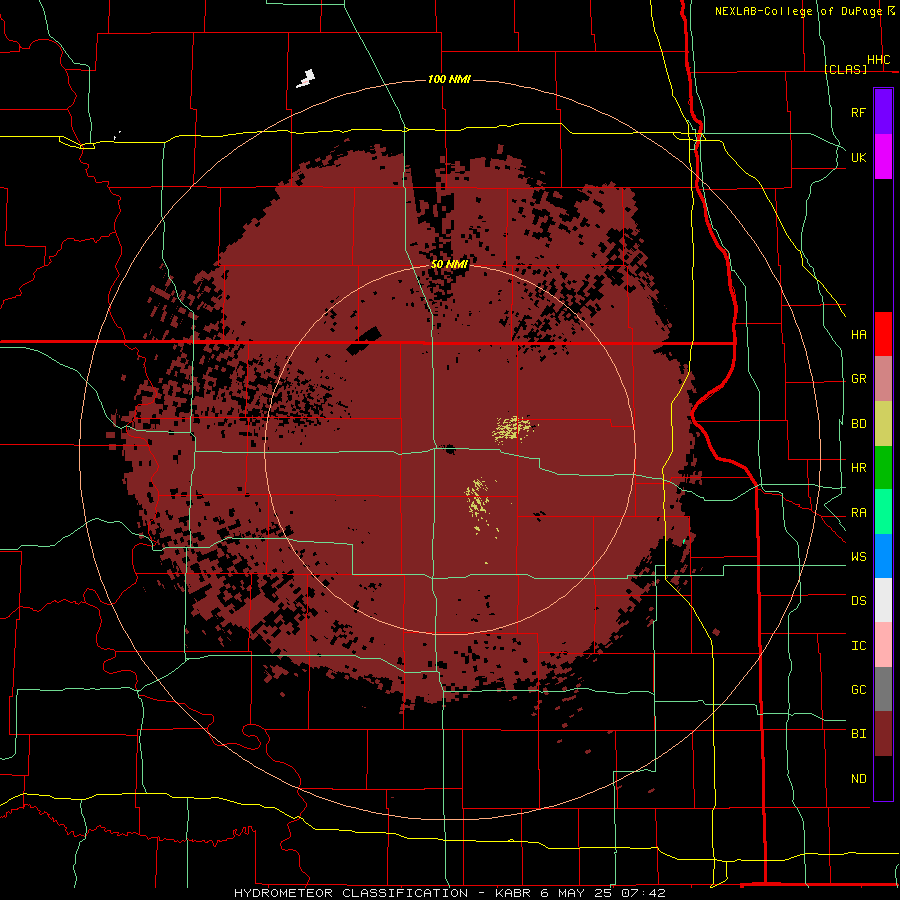Click the RF legend label

pos(858,112)
